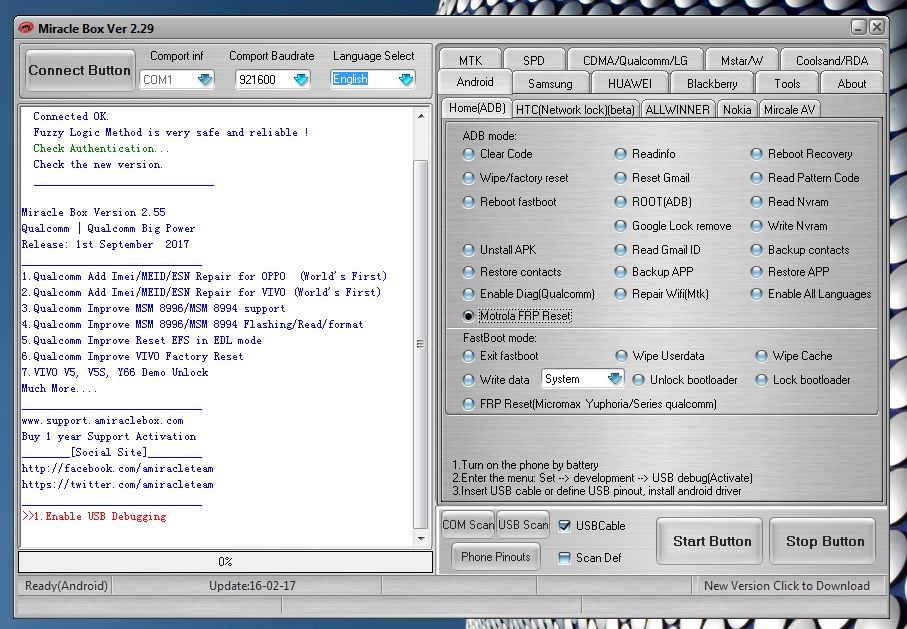Switch to the Samsung tab
The height and width of the screenshot is (629, 907).
[550, 84]
